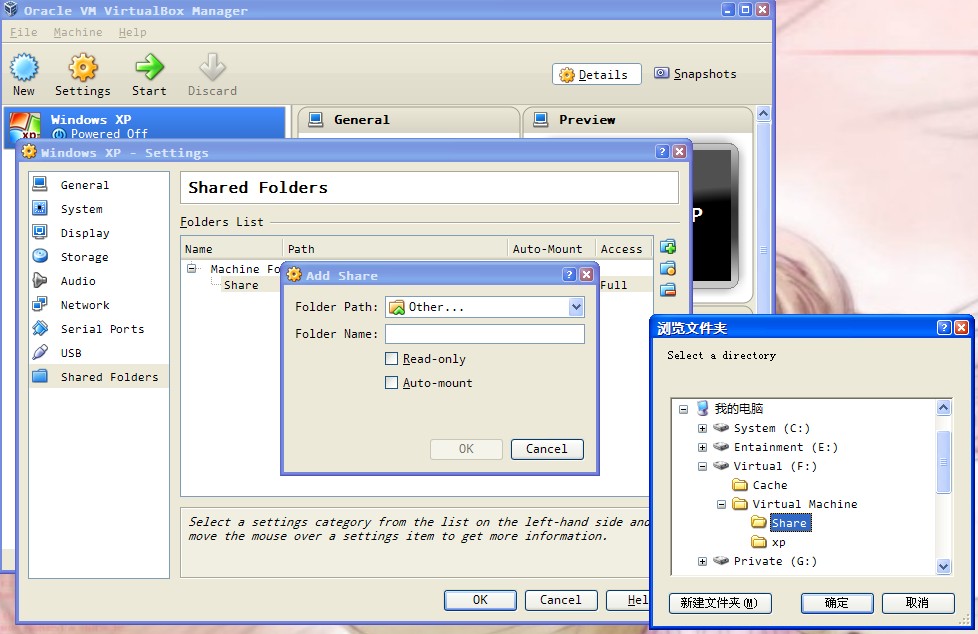The width and height of the screenshot is (978, 634).
Task: Click the Settings dialog help question button
Action: (662, 152)
